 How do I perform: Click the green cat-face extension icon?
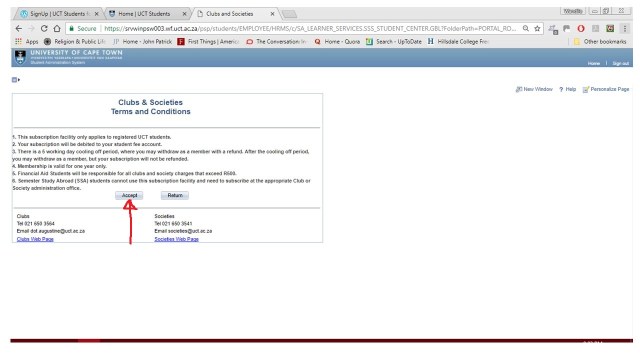[610, 29]
